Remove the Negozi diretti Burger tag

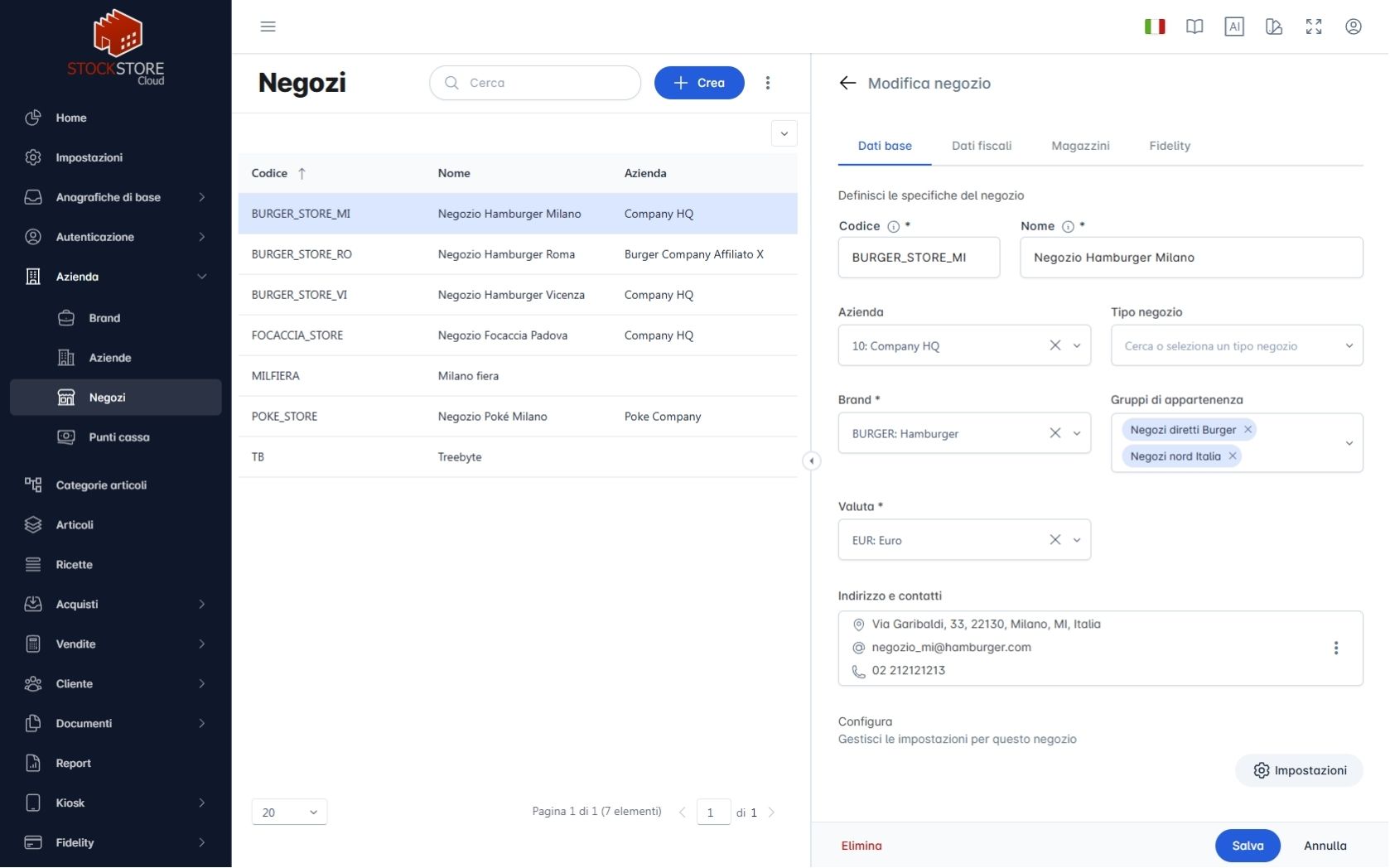(1248, 429)
